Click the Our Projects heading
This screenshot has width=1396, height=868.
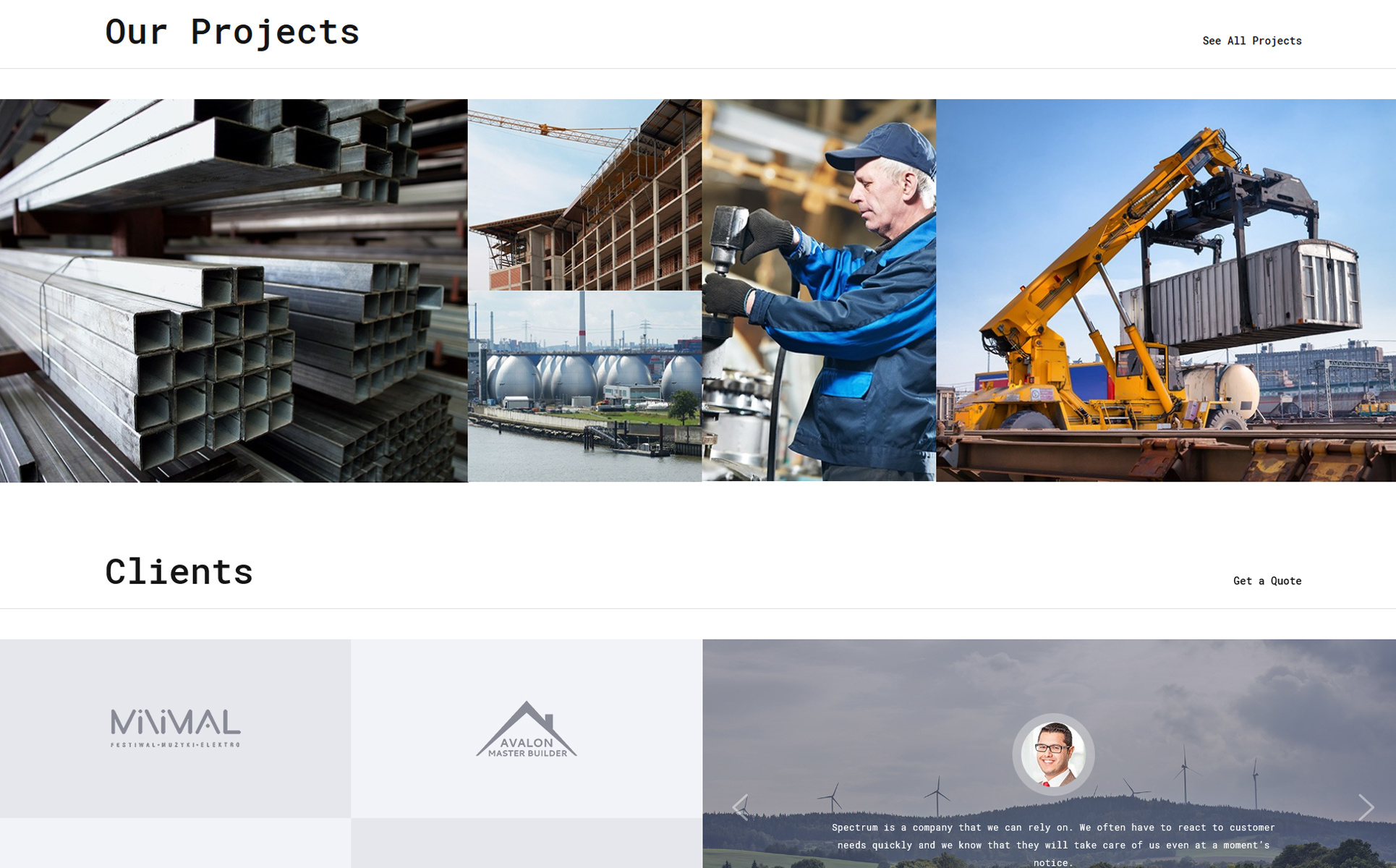tap(232, 32)
